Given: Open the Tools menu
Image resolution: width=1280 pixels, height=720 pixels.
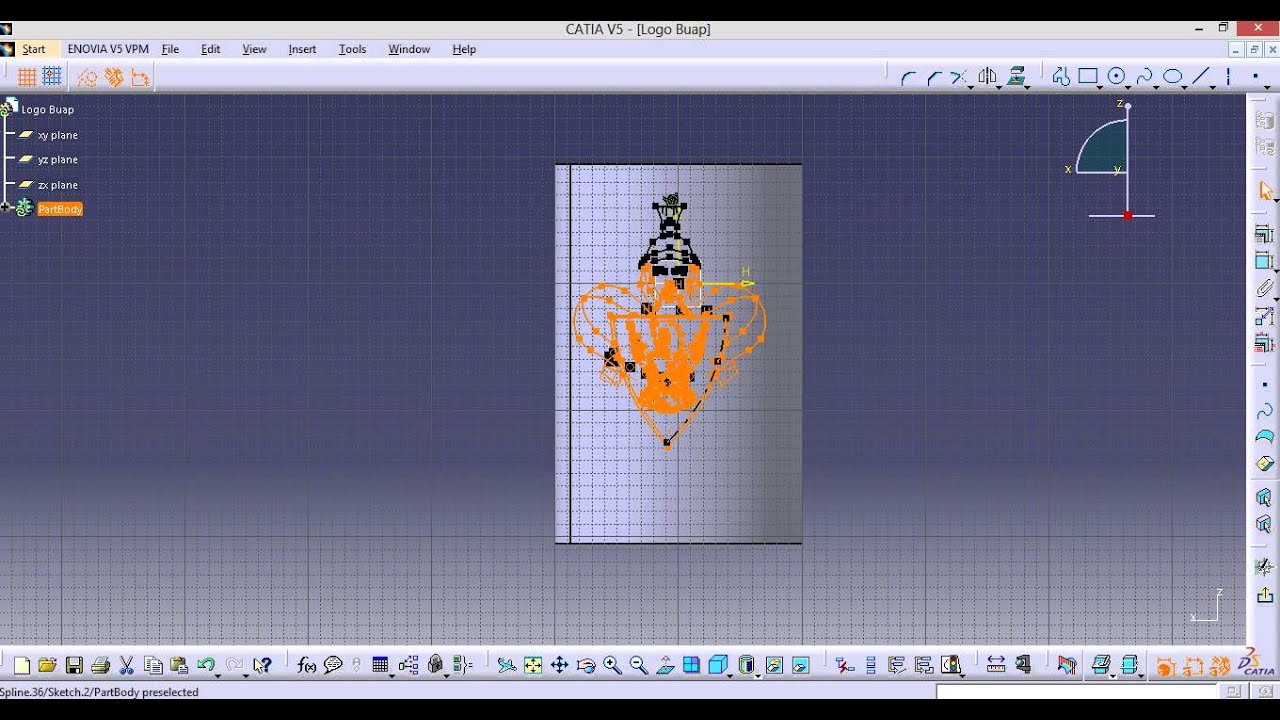Looking at the screenshot, I should pyautogui.click(x=352, y=49).
